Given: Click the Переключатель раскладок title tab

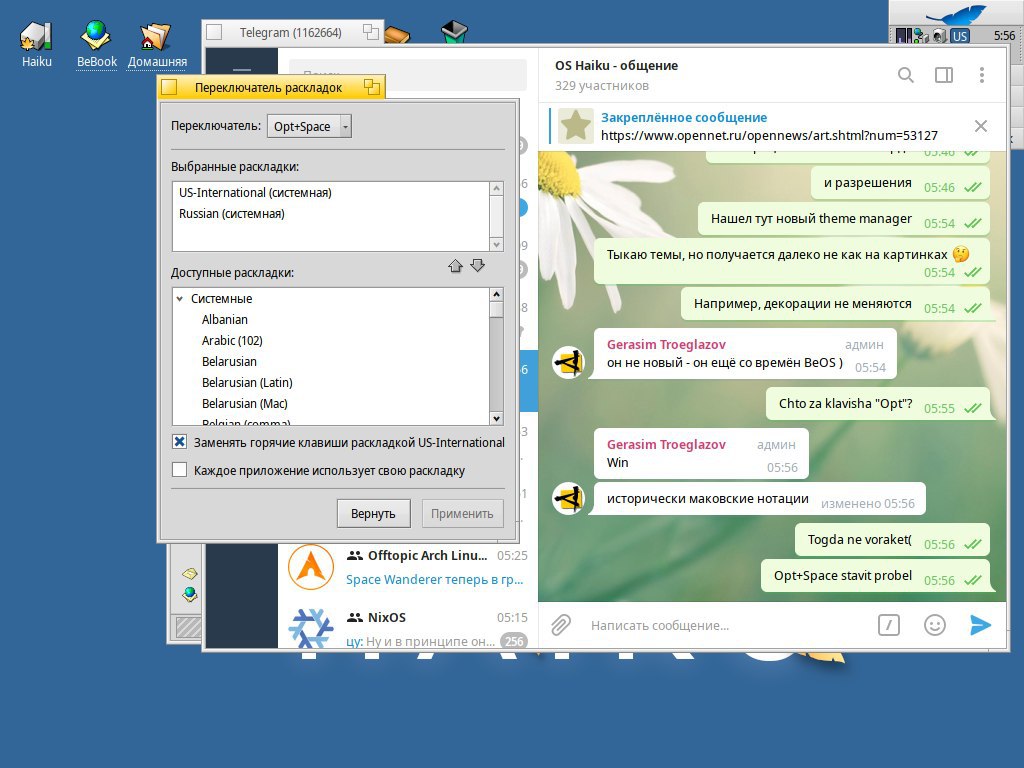Looking at the screenshot, I should click(268, 87).
